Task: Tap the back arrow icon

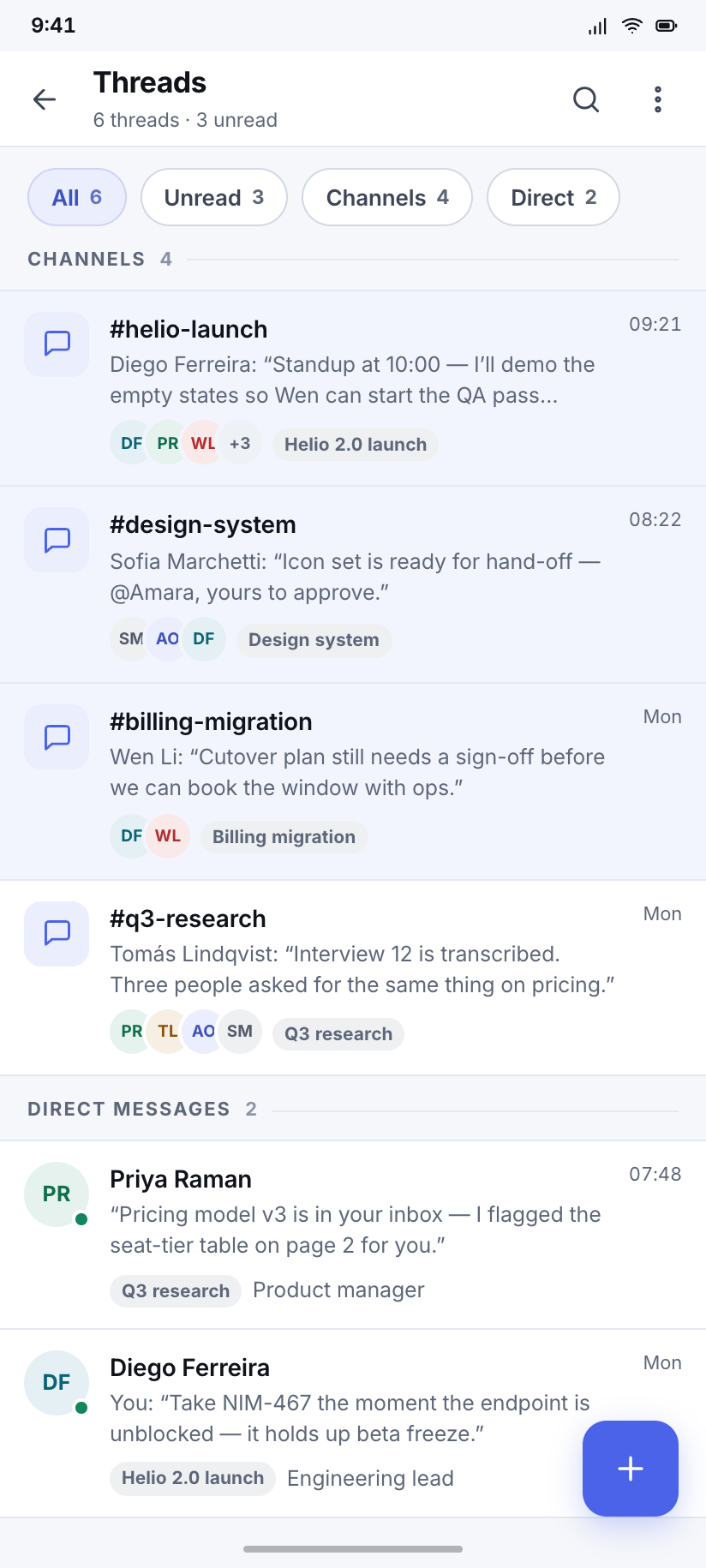Action: click(45, 99)
